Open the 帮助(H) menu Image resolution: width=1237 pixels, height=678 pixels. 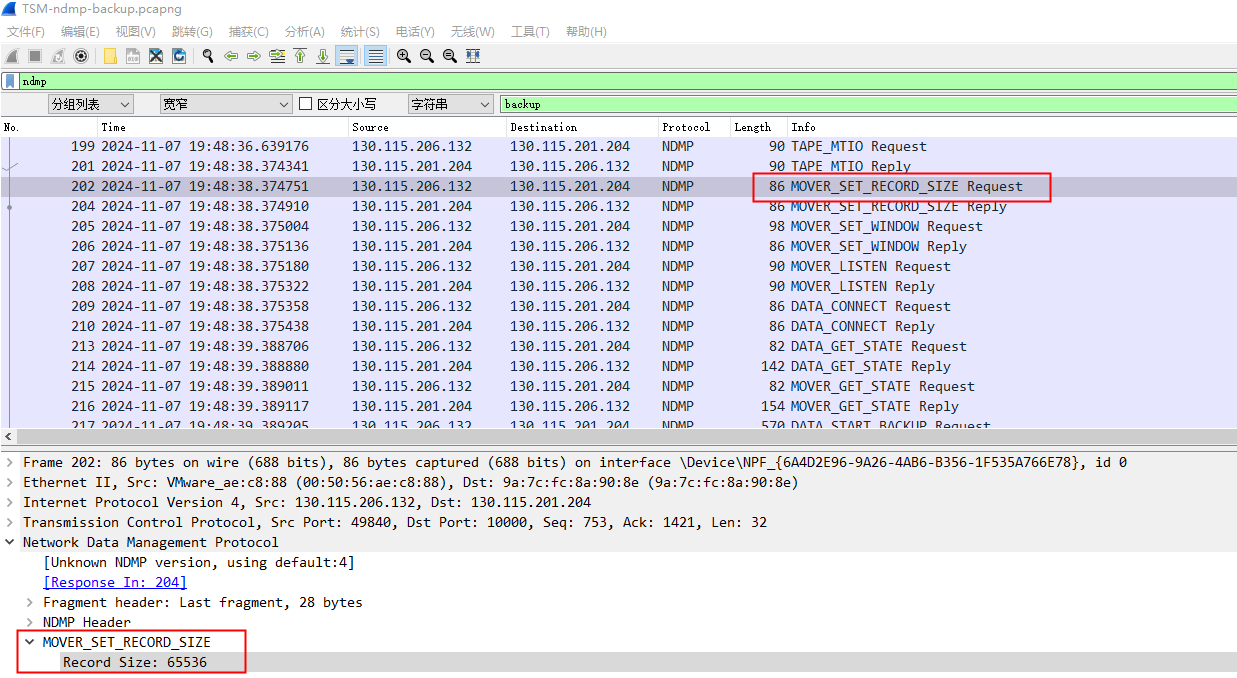click(586, 32)
